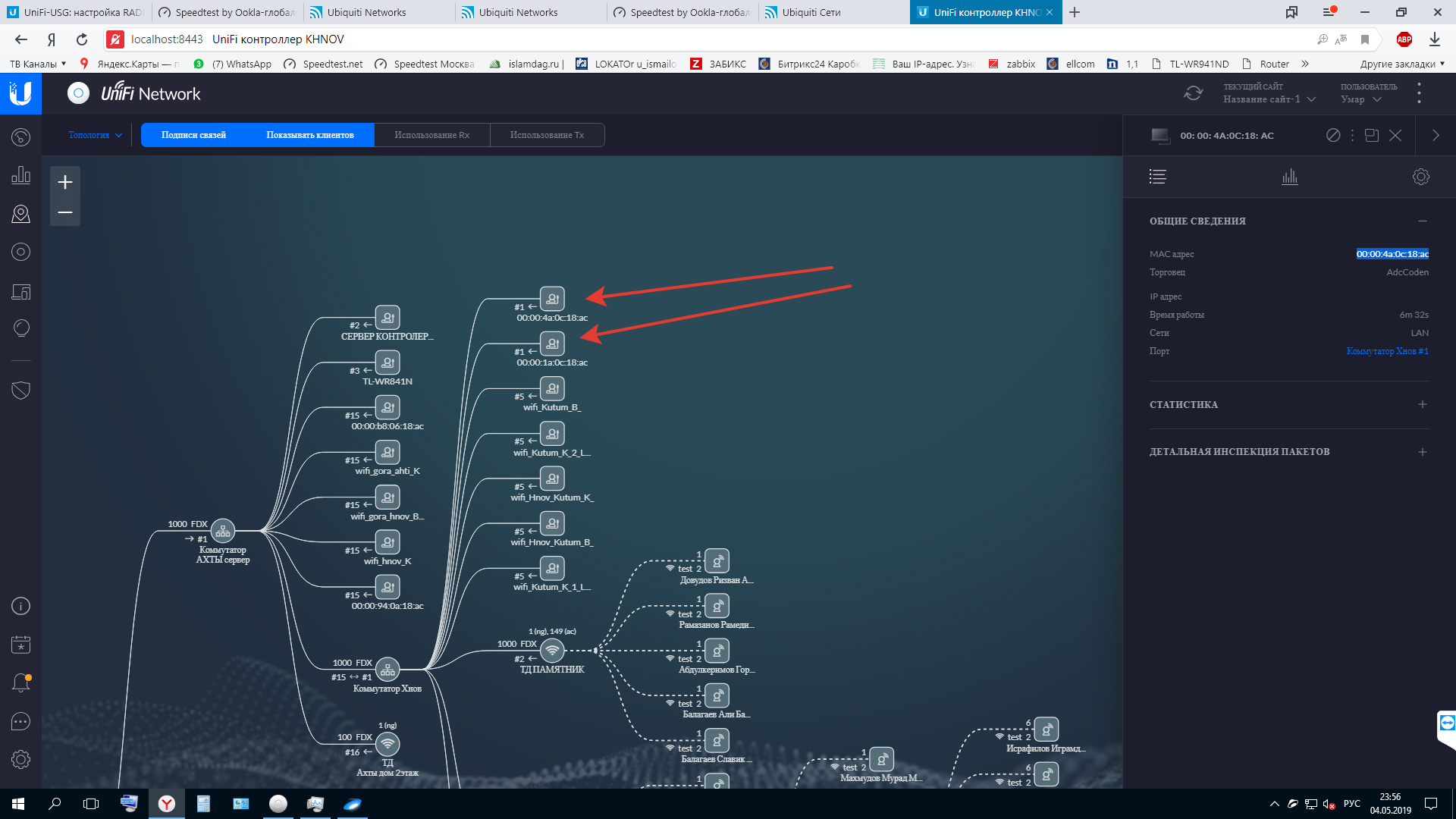Select the Коммутатор Хнов switch node

click(388, 670)
